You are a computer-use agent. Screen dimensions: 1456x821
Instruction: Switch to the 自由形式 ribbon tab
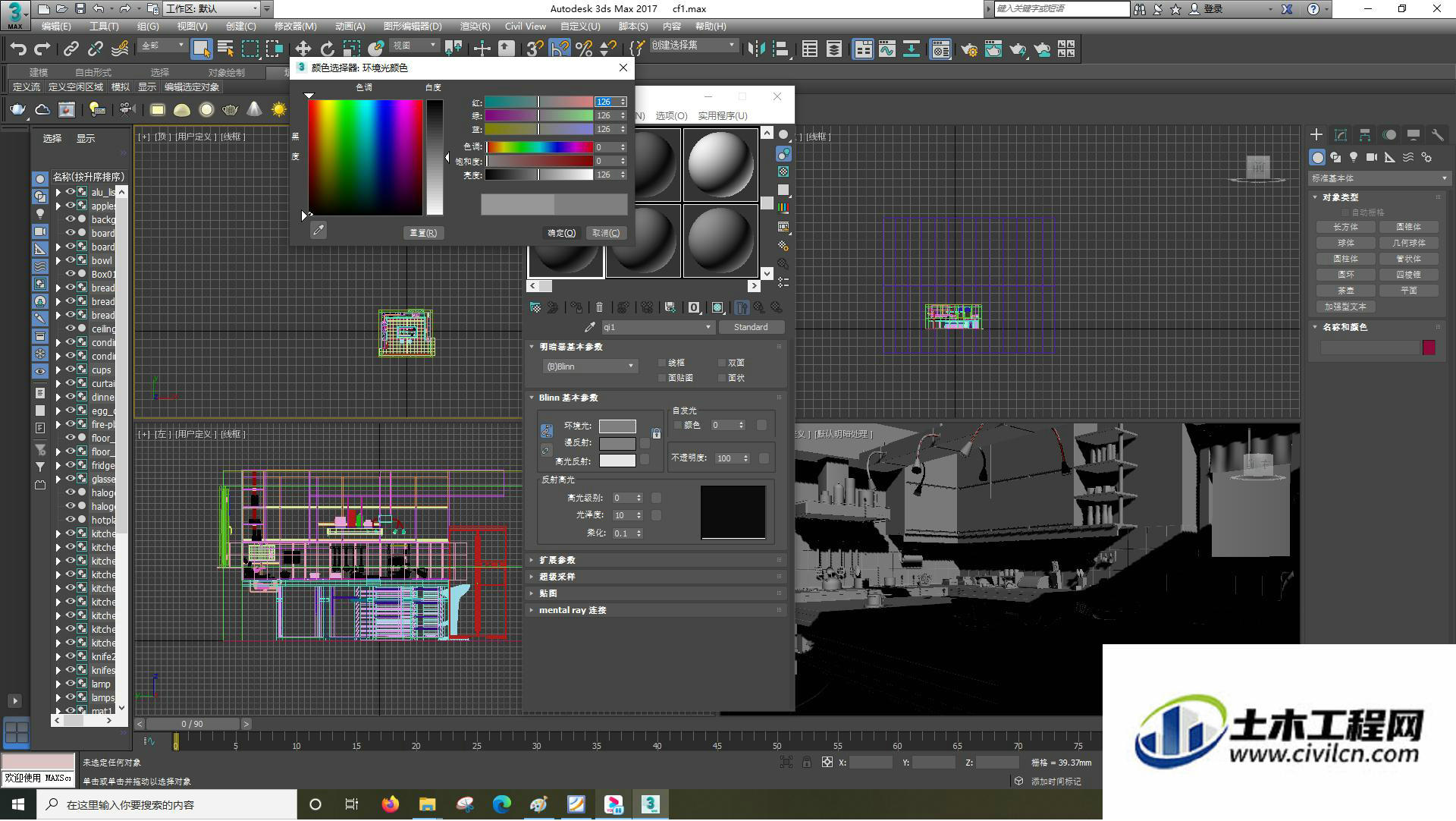pyautogui.click(x=93, y=73)
